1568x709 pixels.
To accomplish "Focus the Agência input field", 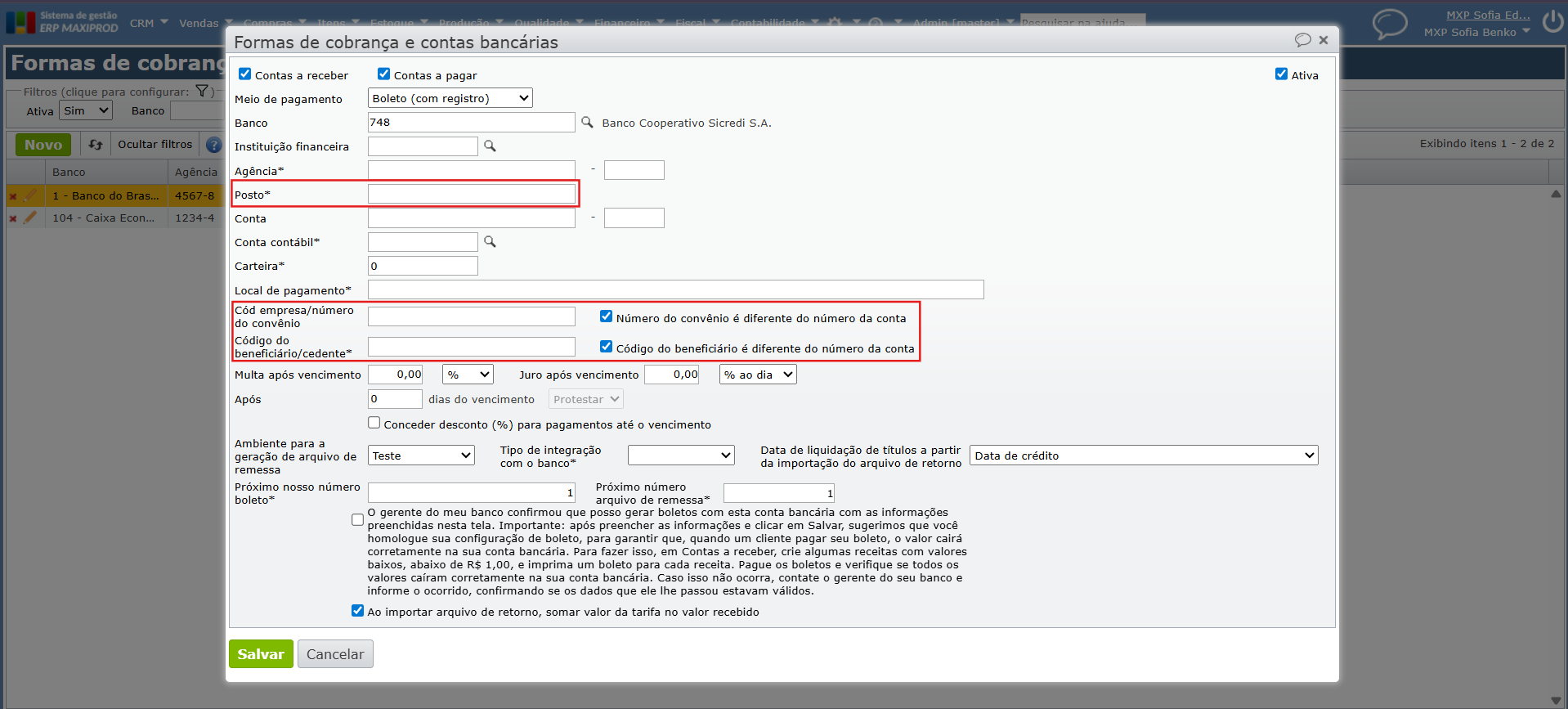I will 472,170.
